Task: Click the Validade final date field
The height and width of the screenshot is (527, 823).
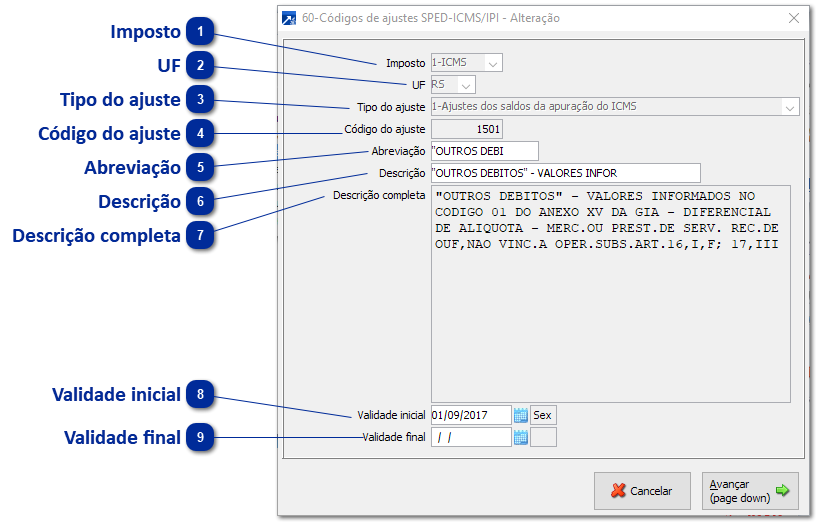Action: tap(469, 437)
